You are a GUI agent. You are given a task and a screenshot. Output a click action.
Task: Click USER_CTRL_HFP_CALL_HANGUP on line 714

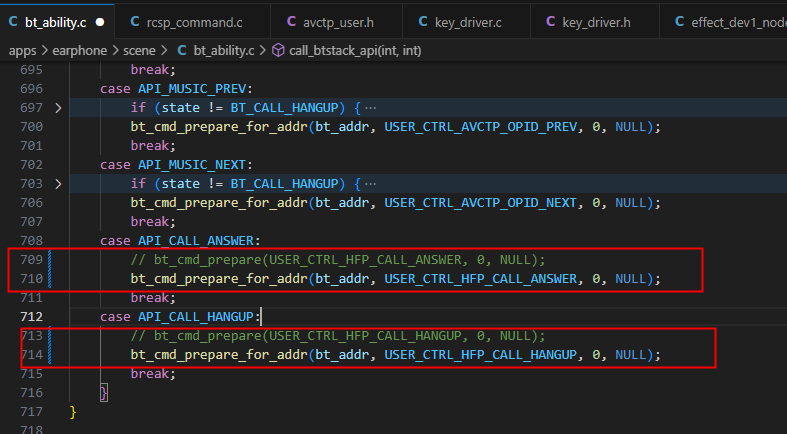click(x=481, y=355)
